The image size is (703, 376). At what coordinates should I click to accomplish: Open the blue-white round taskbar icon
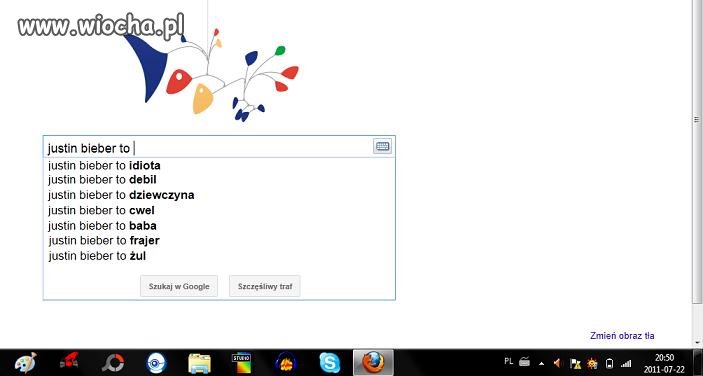pos(156,363)
